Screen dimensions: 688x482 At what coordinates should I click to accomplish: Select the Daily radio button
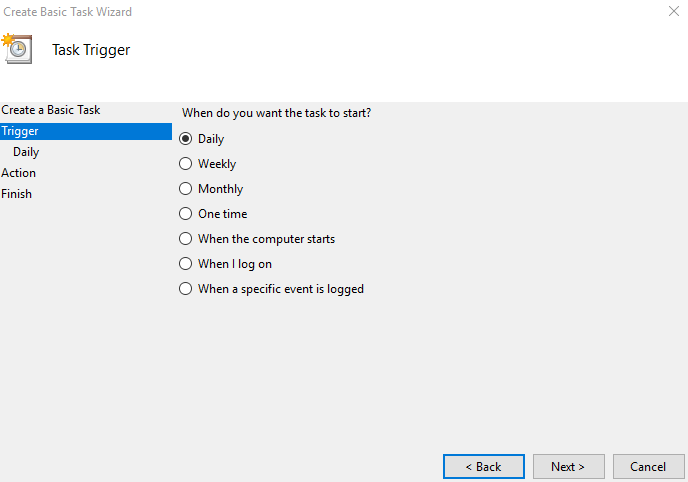coord(186,139)
